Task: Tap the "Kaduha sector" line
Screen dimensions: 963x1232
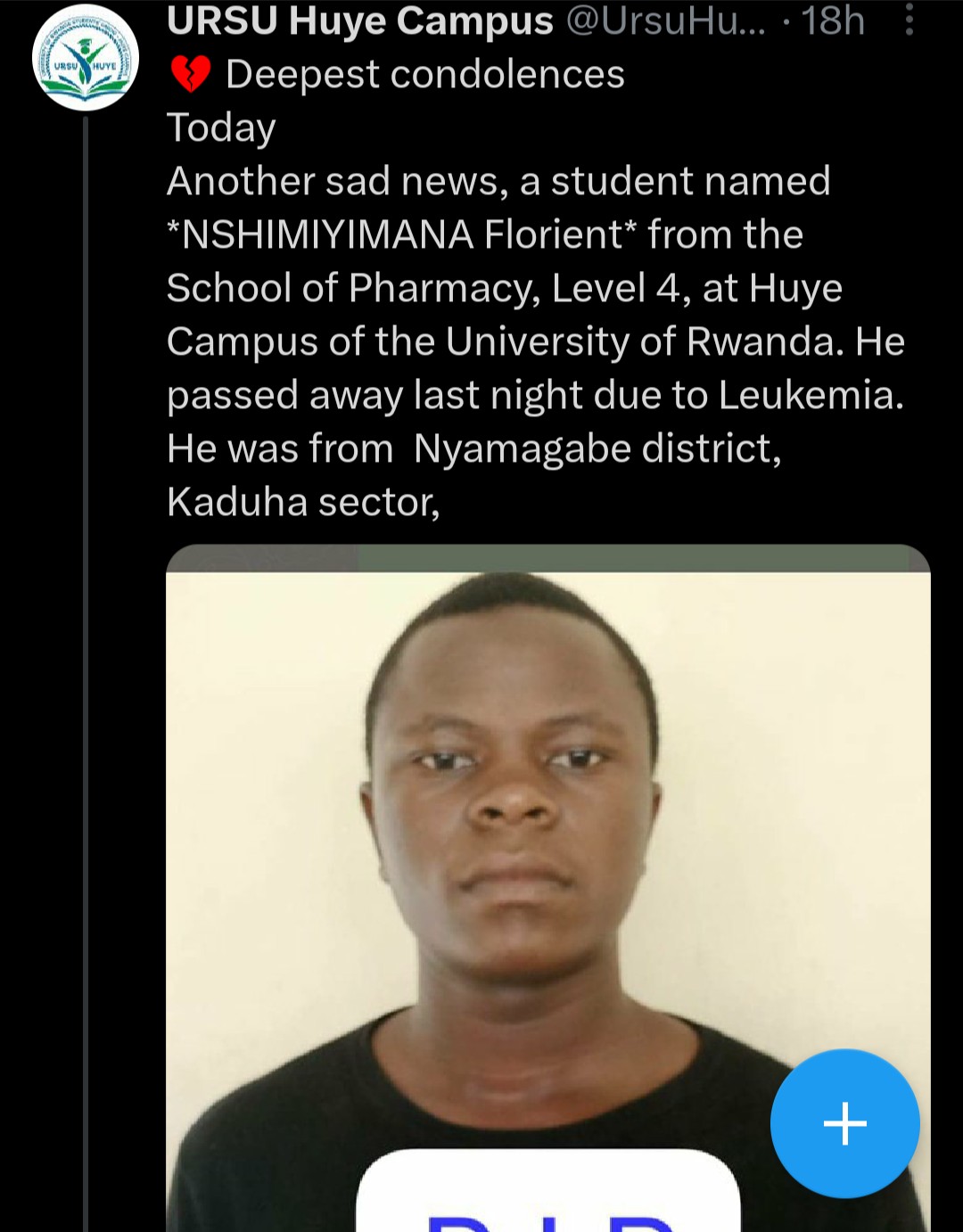Action: pyautogui.click(x=302, y=502)
